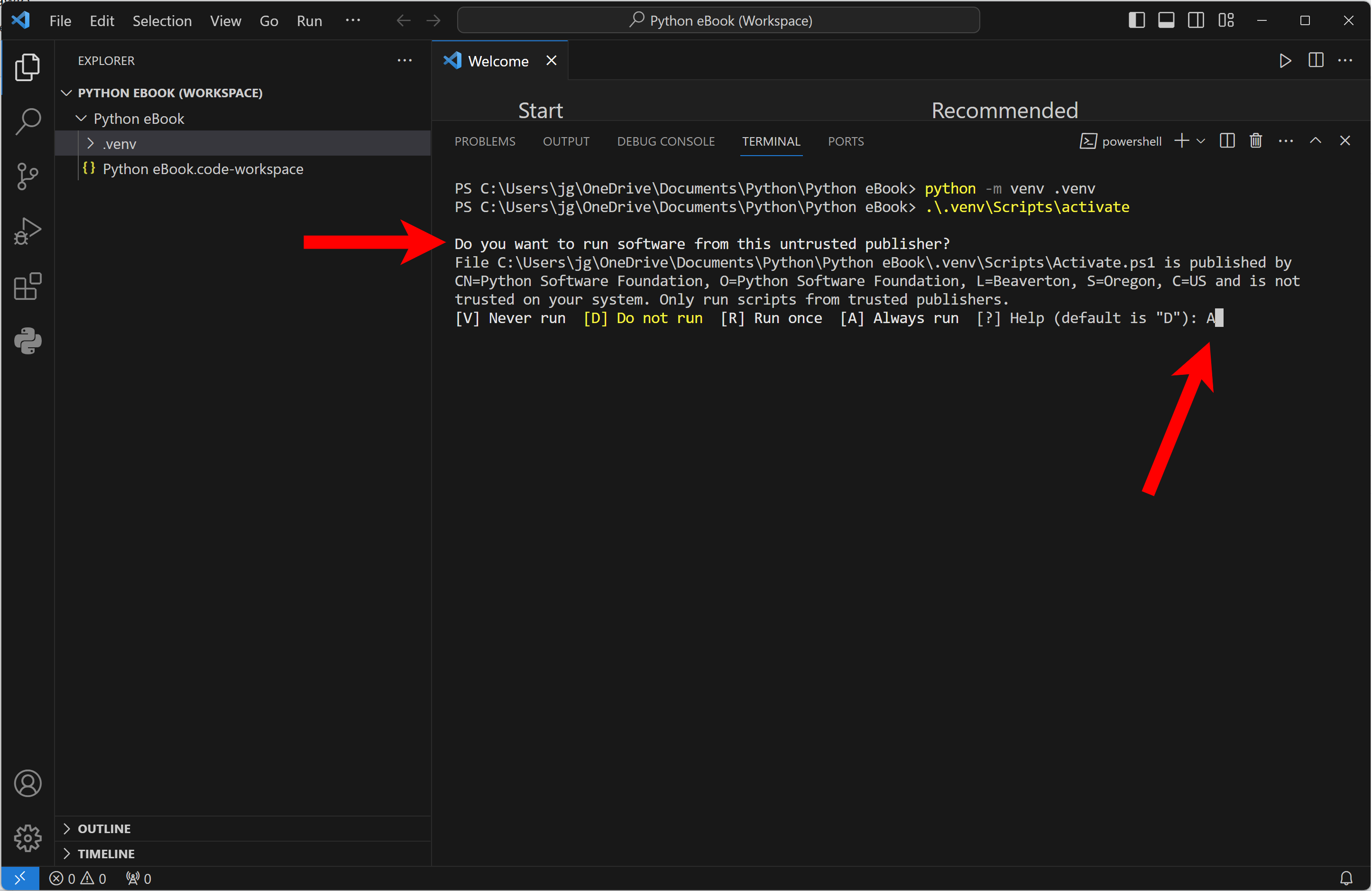Run the file with play button
This screenshot has height=891, width=1372.
coord(1285,61)
